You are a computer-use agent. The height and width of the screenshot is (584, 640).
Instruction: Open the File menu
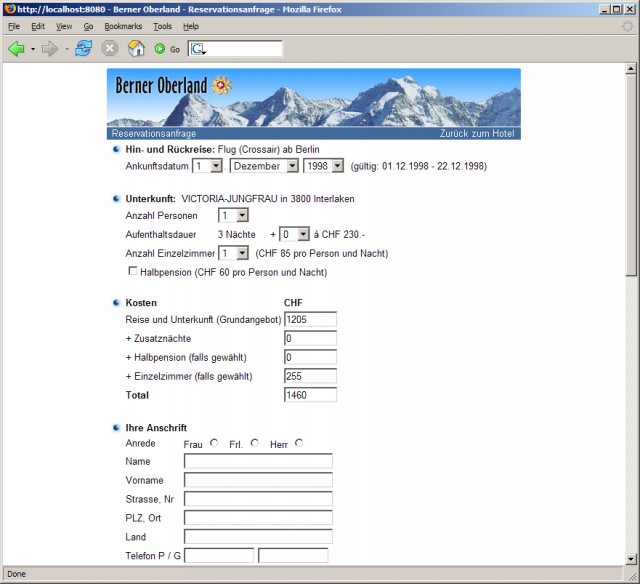14,27
